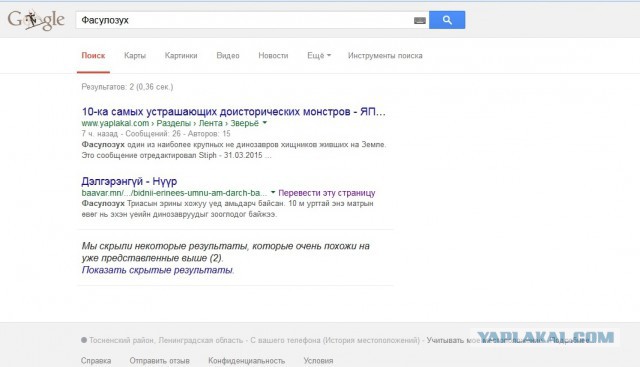Click Перевести эту страницу link
640x367 pixels.
(x=327, y=193)
